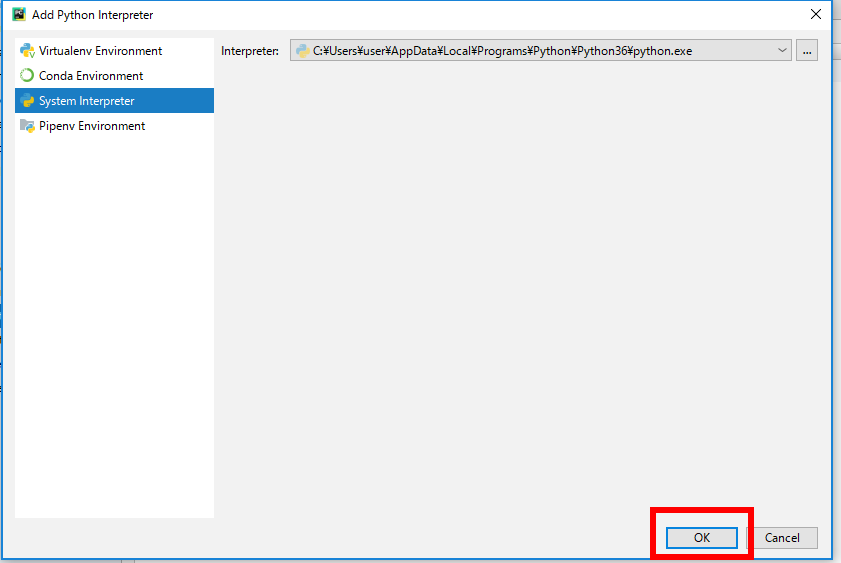
Task: Close the Add Python Interpreter dialog
Action: pyautogui.click(x=816, y=14)
